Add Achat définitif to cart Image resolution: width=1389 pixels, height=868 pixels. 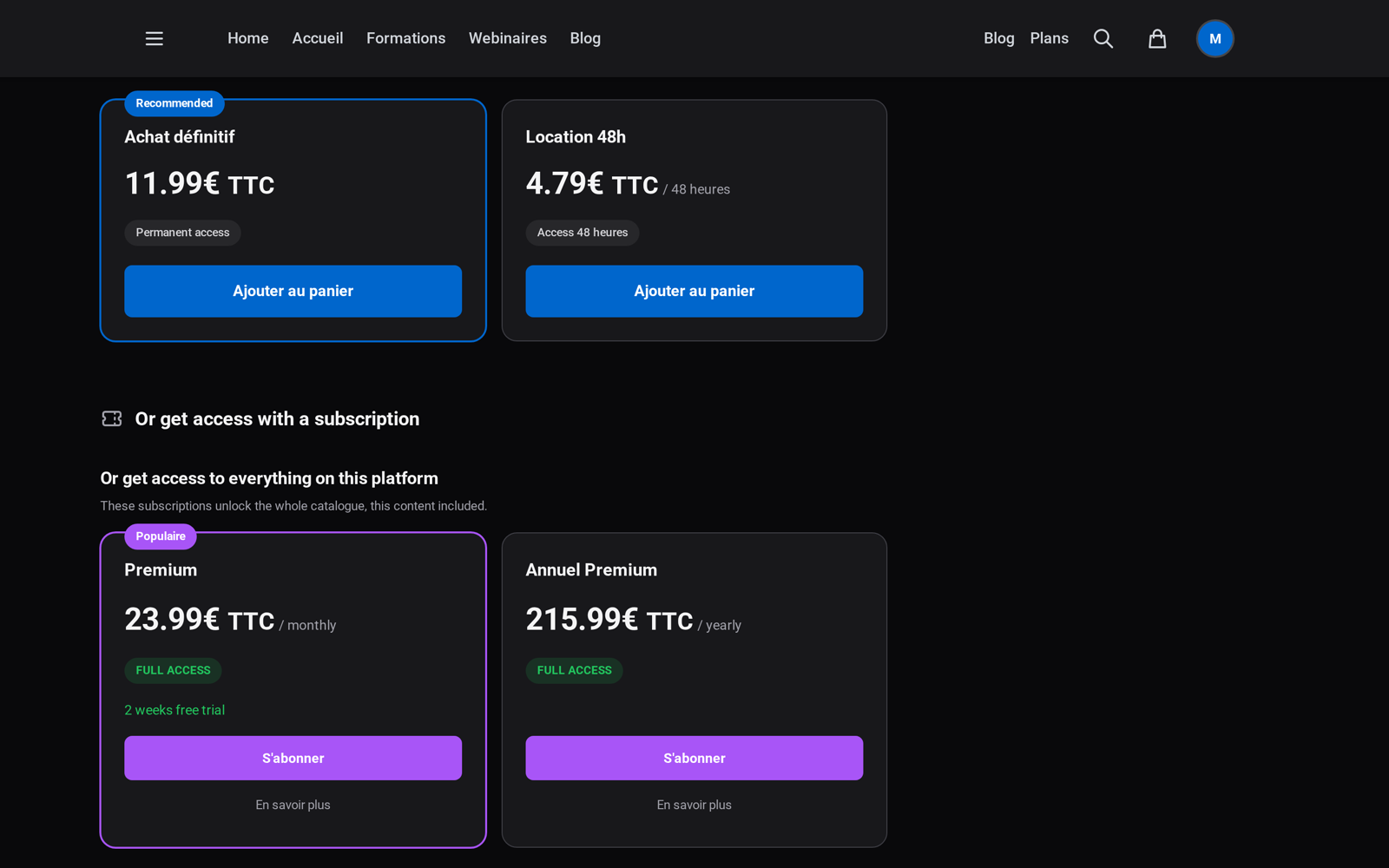click(293, 291)
